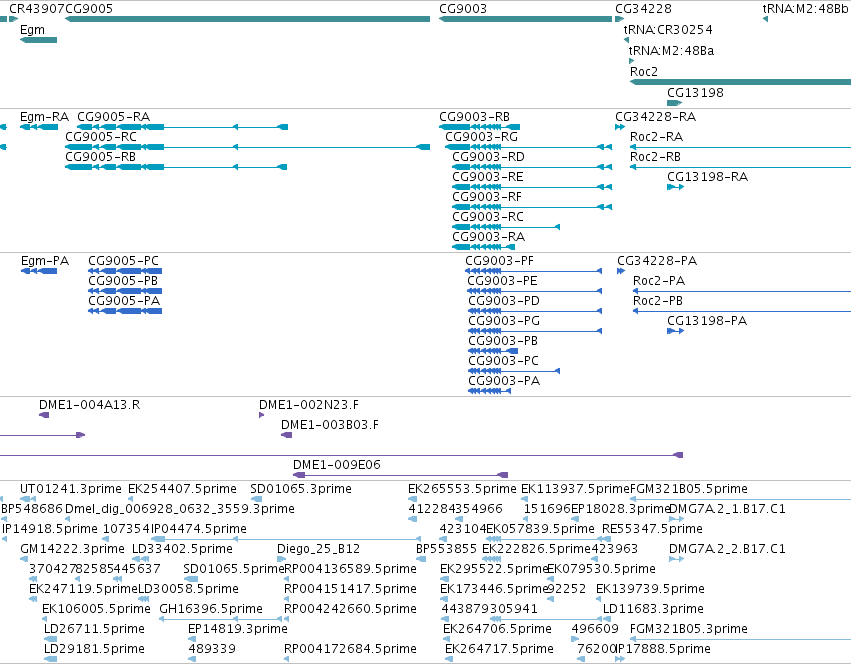The width and height of the screenshot is (851, 664).
Task: Select the CG9003-PG protein glyph
Action: [x=535, y=331]
